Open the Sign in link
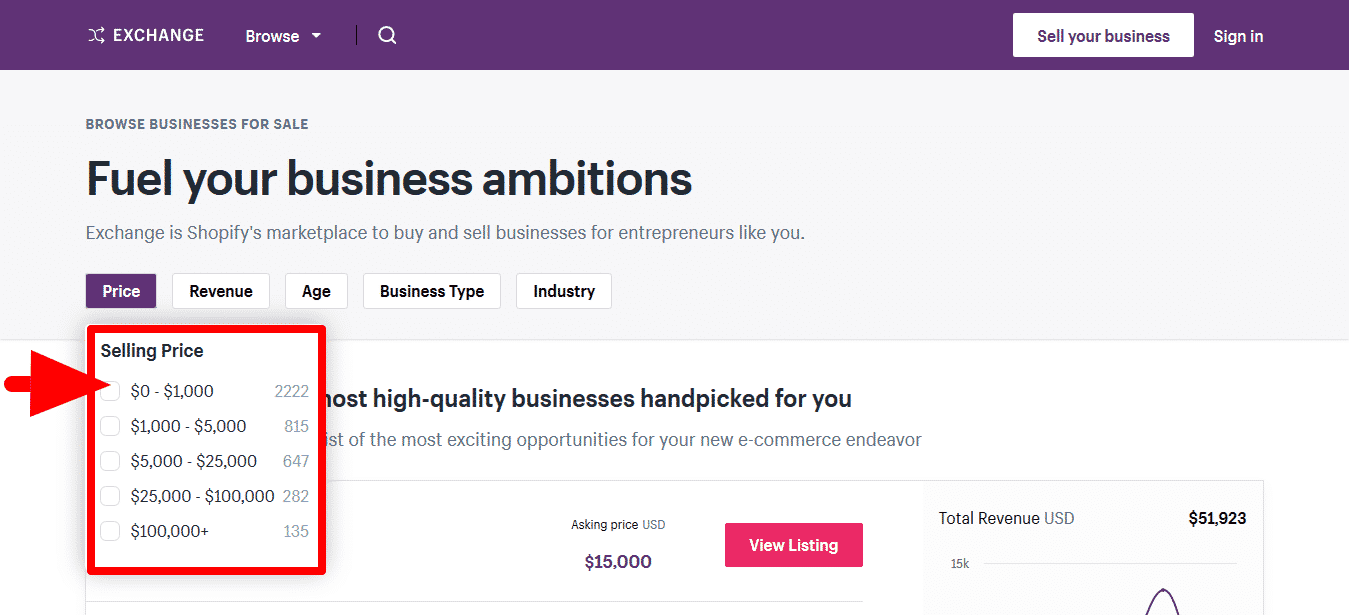The height and width of the screenshot is (615, 1349). click(x=1238, y=36)
